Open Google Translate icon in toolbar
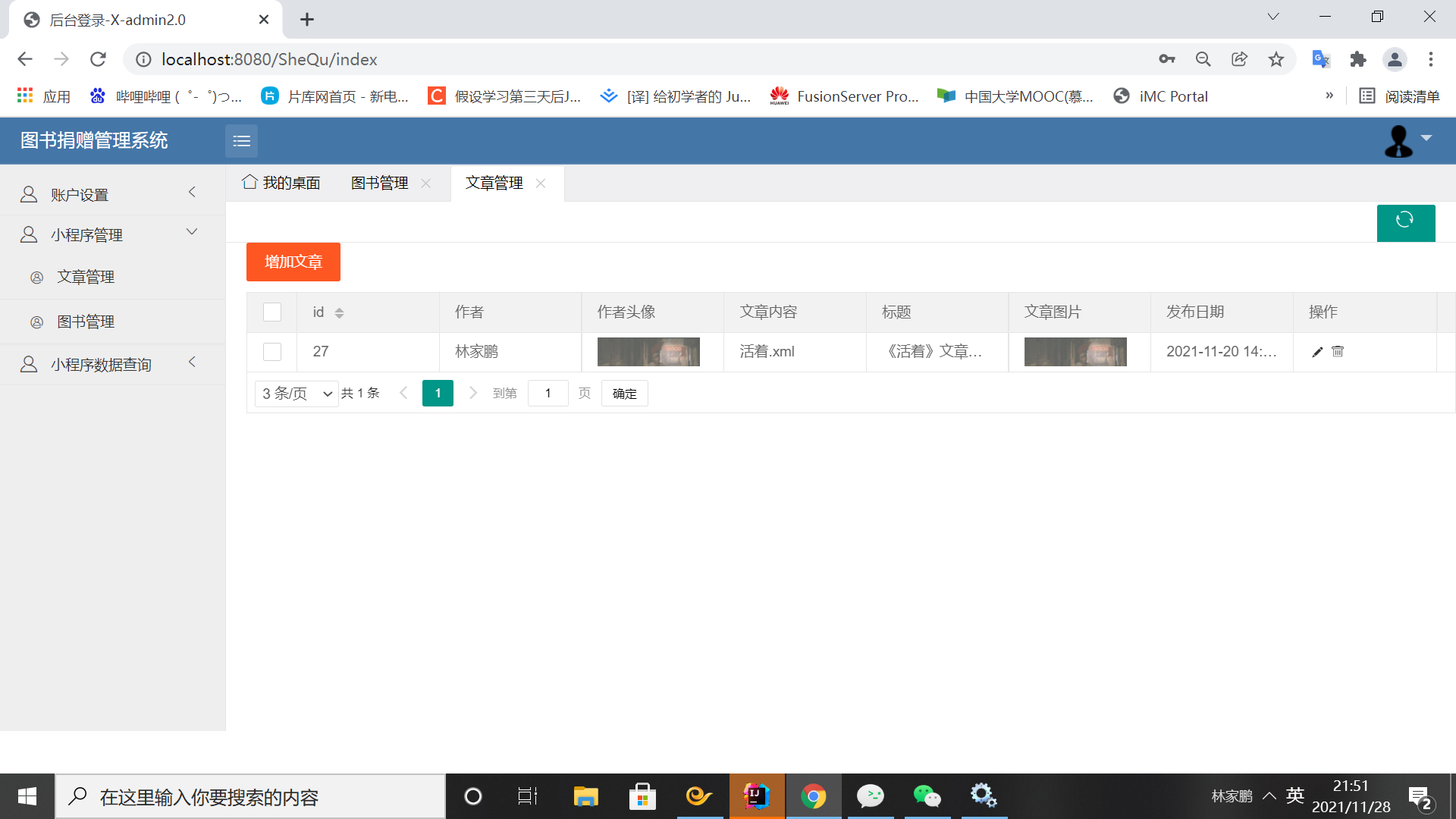The image size is (1456, 819). coord(1321,59)
